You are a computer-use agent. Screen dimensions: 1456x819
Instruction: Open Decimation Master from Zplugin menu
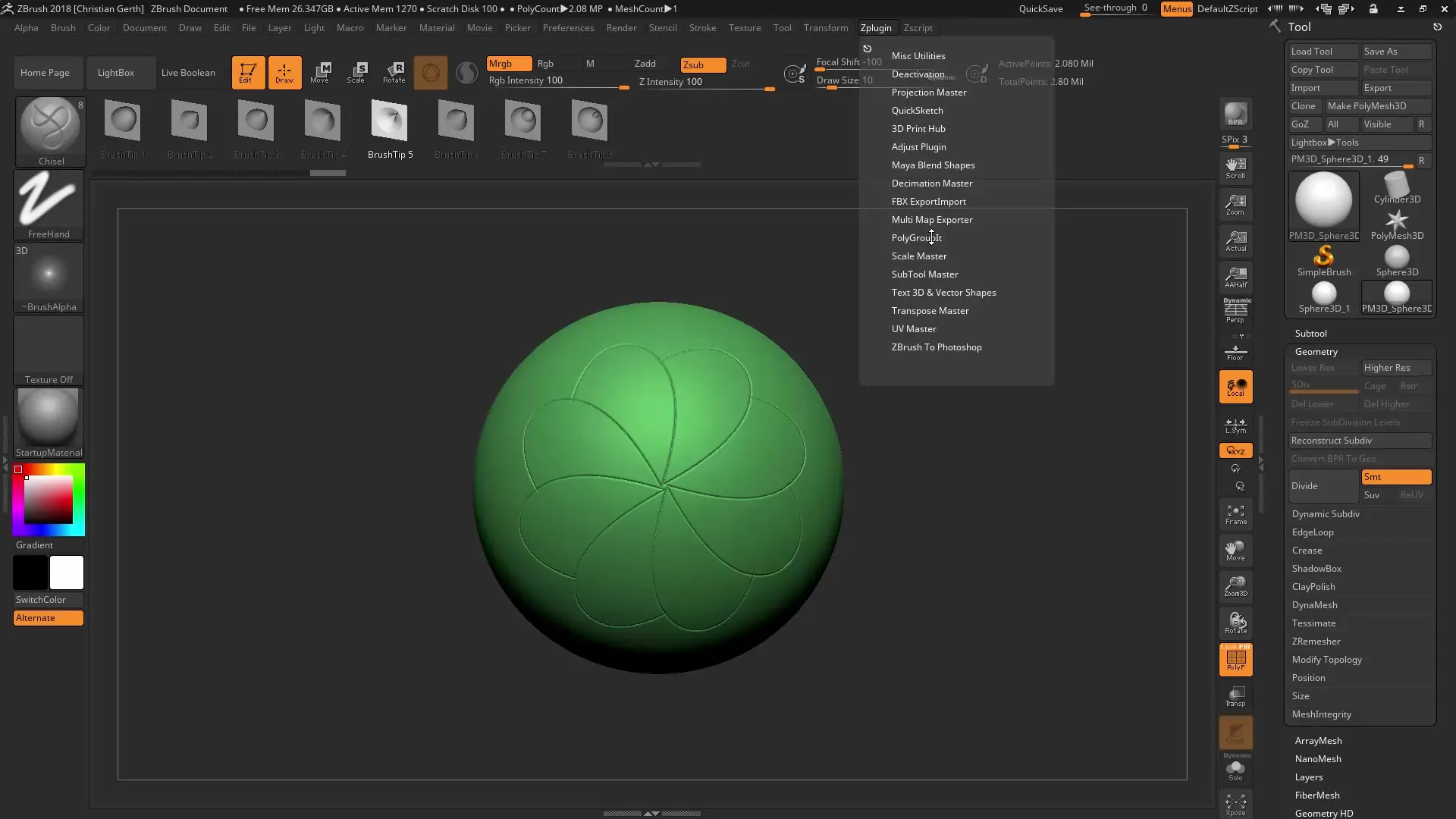(x=931, y=184)
